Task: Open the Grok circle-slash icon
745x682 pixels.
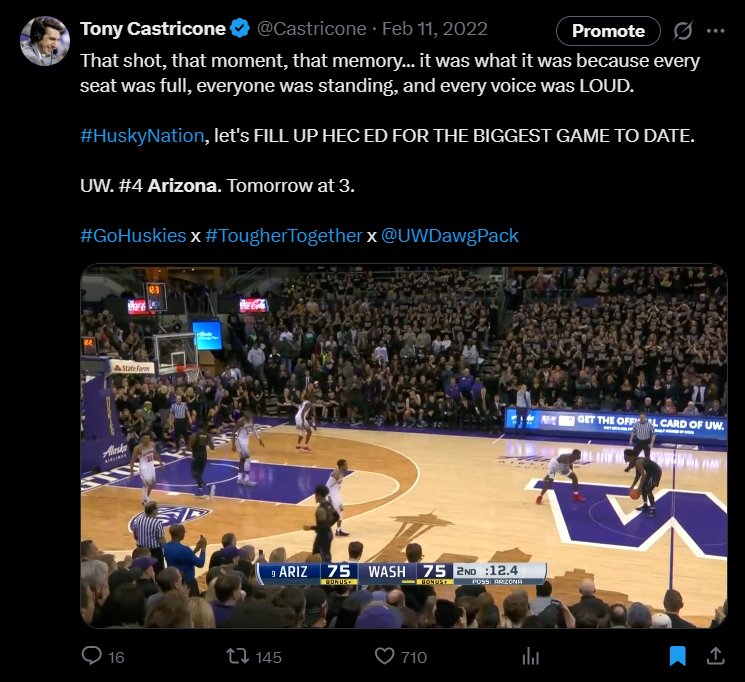Action: click(x=683, y=31)
